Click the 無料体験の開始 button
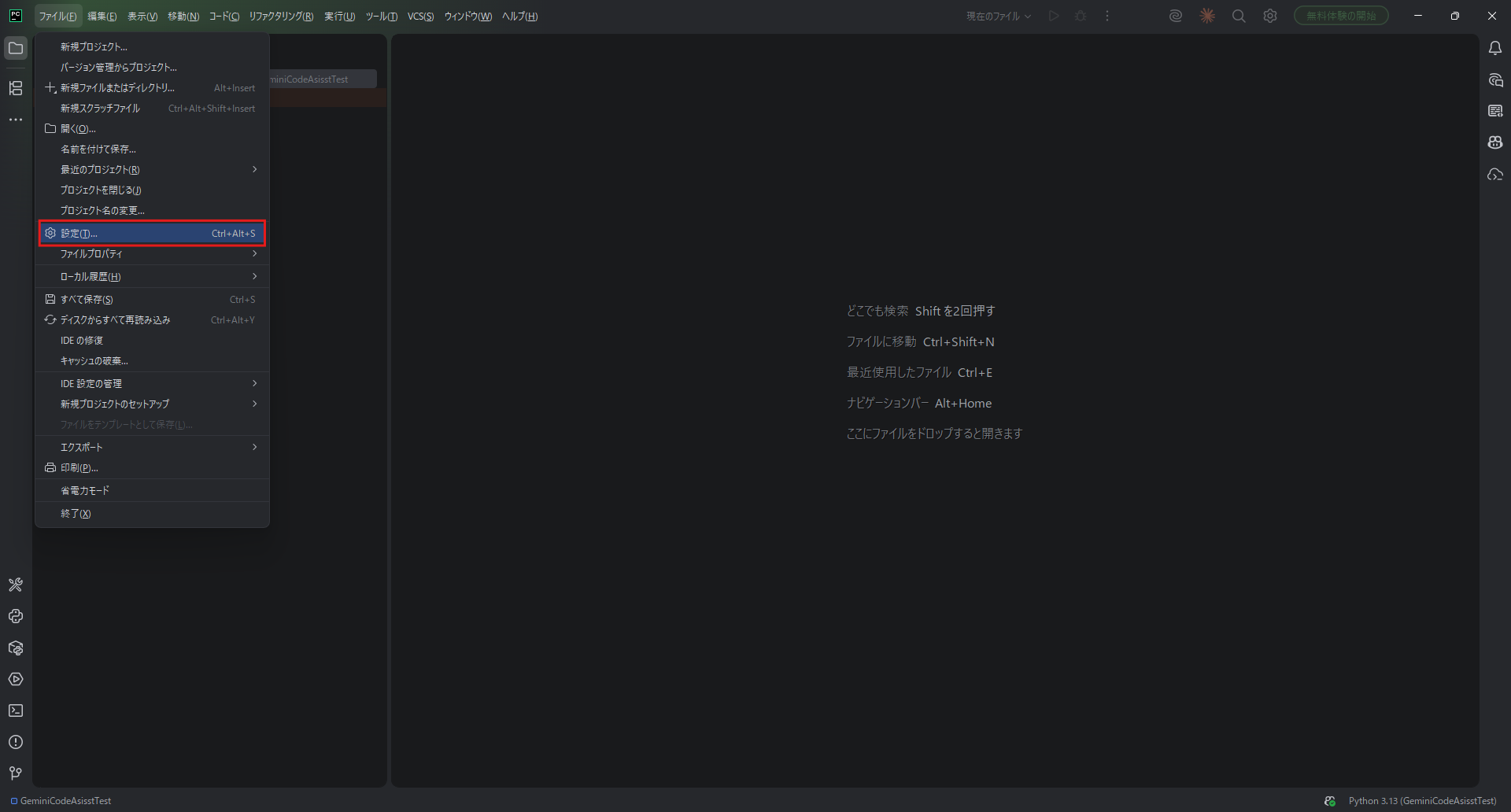Viewport: 1511px width, 812px height. tap(1341, 16)
